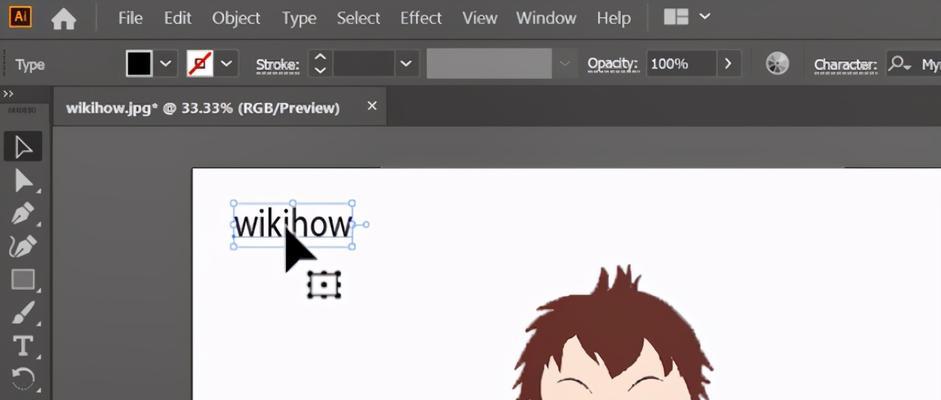The image size is (941, 400).
Task: Expand the Fill color dropdown arrow
Action: click(x=166, y=64)
